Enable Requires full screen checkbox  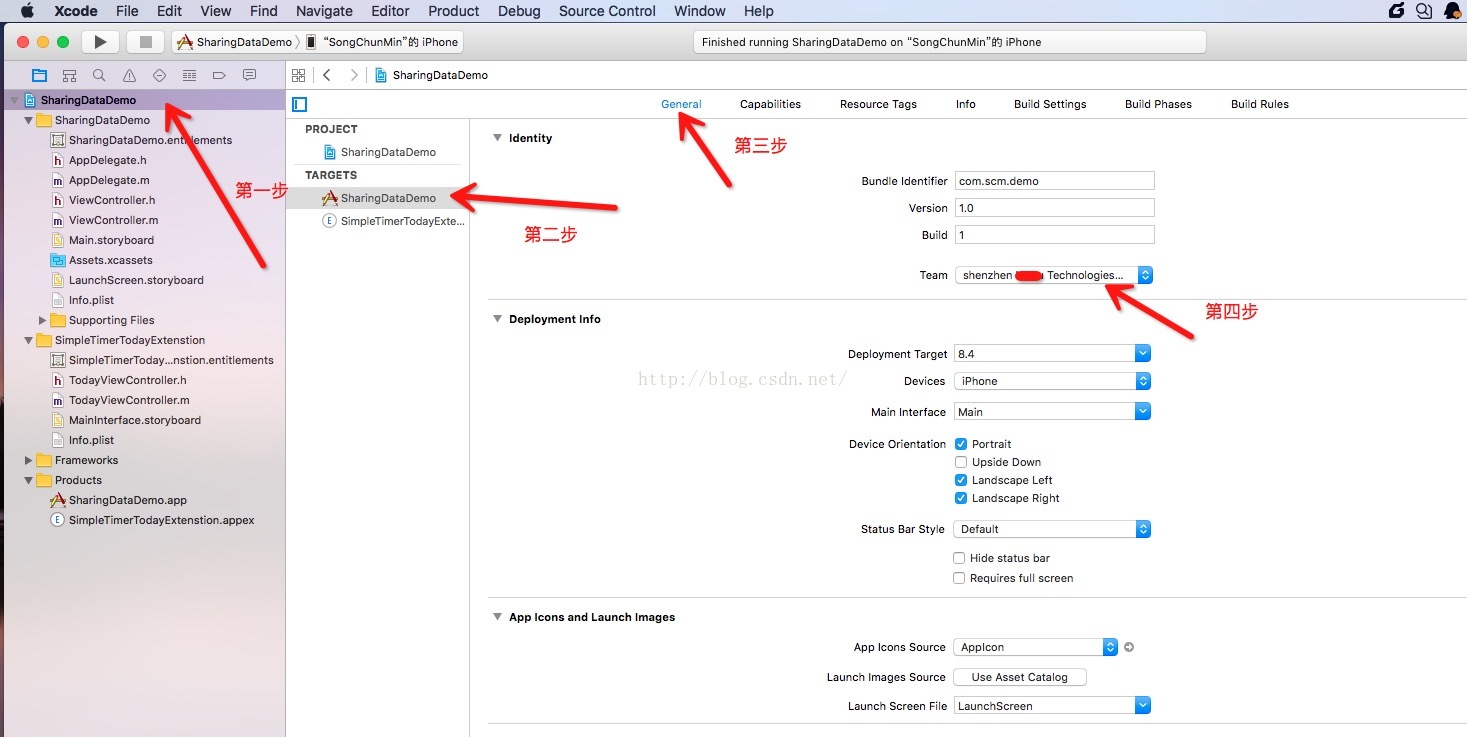[959, 578]
